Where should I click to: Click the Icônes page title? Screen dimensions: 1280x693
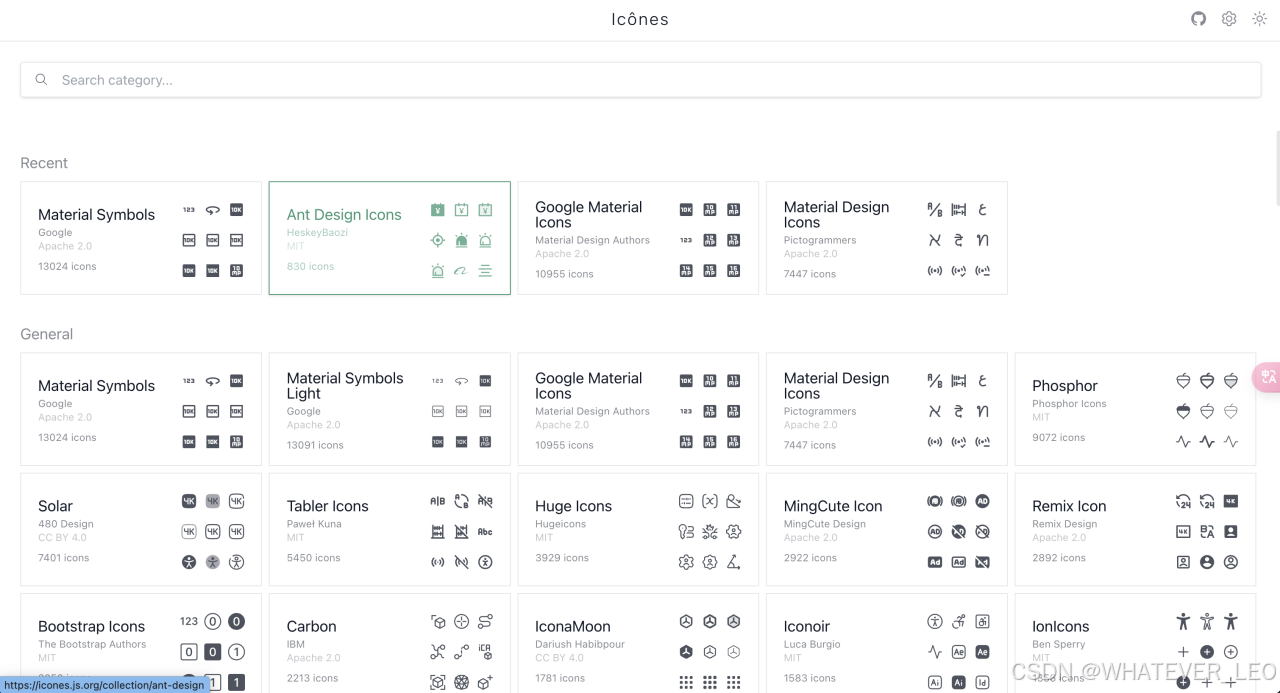click(x=640, y=19)
